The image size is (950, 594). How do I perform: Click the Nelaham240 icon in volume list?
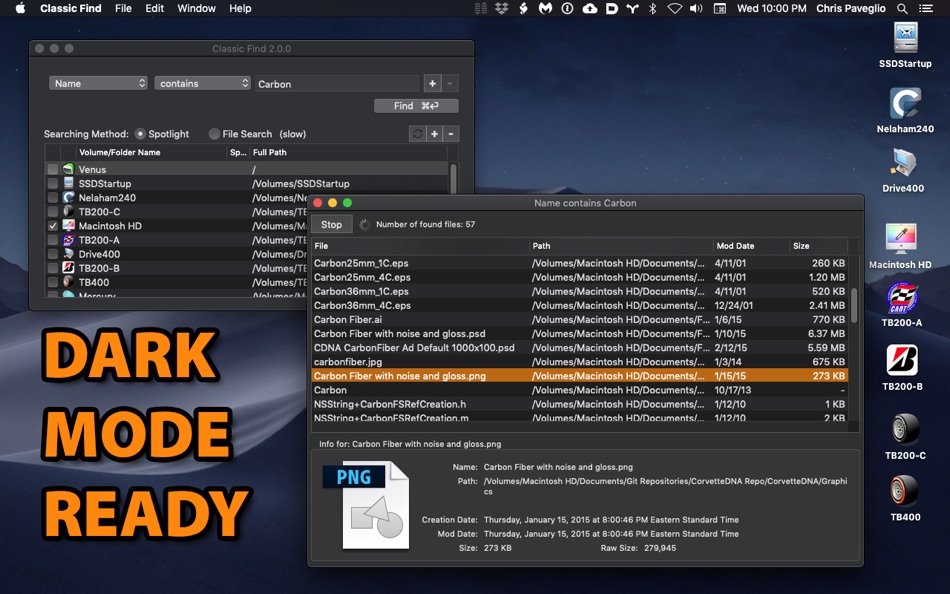(x=68, y=198)
